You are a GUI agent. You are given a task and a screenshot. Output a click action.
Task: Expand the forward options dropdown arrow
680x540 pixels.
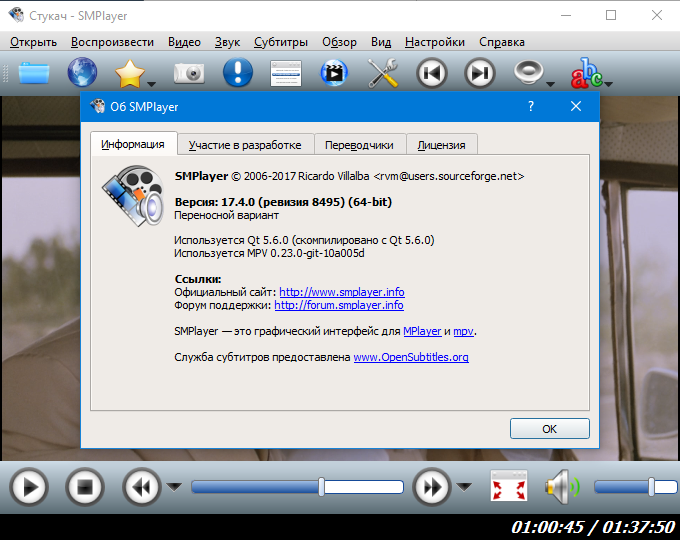(x=464, y=487)
